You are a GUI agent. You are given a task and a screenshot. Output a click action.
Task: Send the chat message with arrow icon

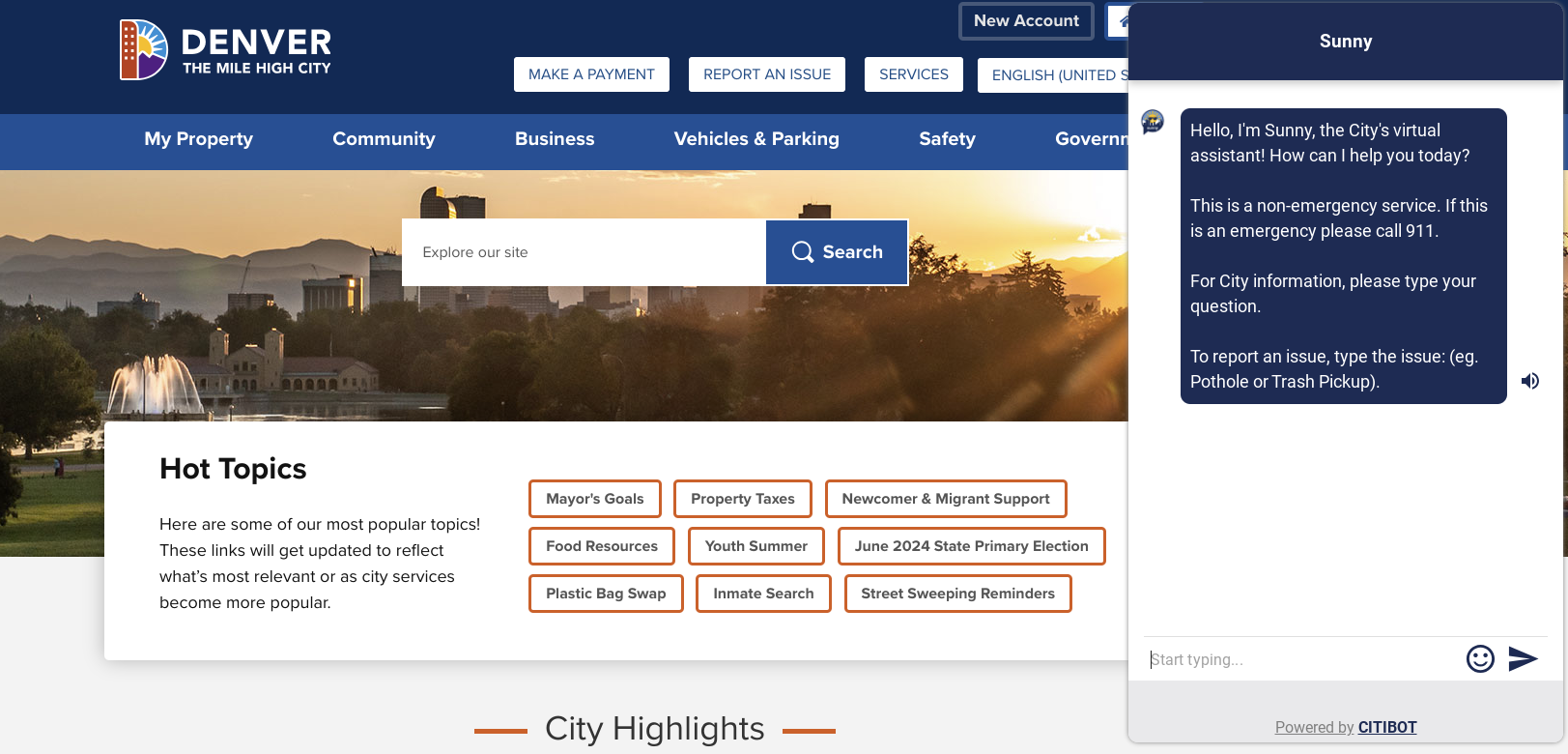point(1523,659)
